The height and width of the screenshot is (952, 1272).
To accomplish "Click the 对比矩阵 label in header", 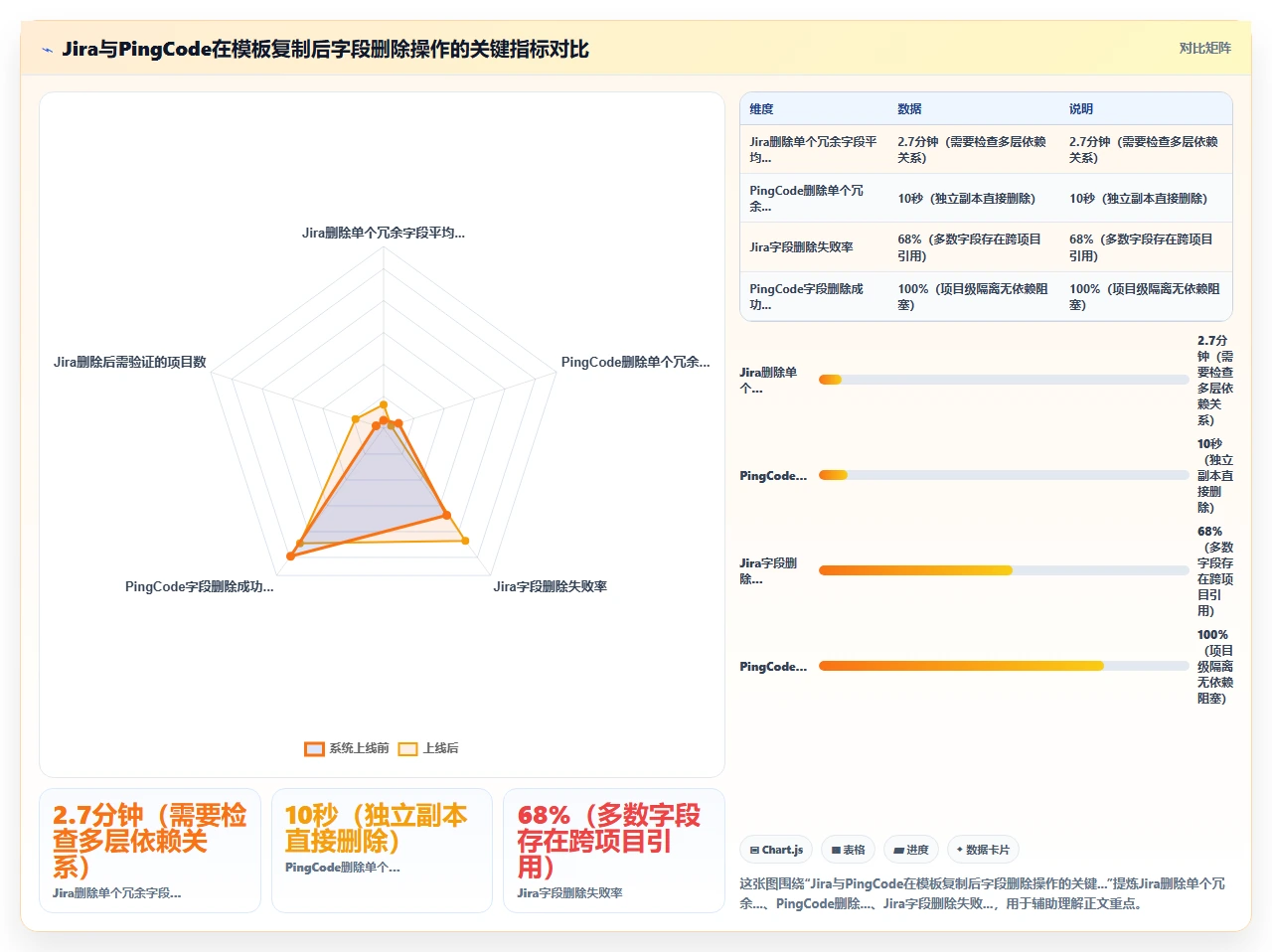I will [x=1204, y=48].
